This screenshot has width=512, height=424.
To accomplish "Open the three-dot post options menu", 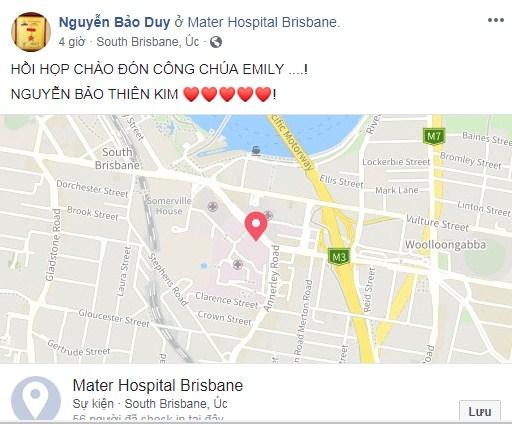I will pyautogui.click(x=495, y=20).
